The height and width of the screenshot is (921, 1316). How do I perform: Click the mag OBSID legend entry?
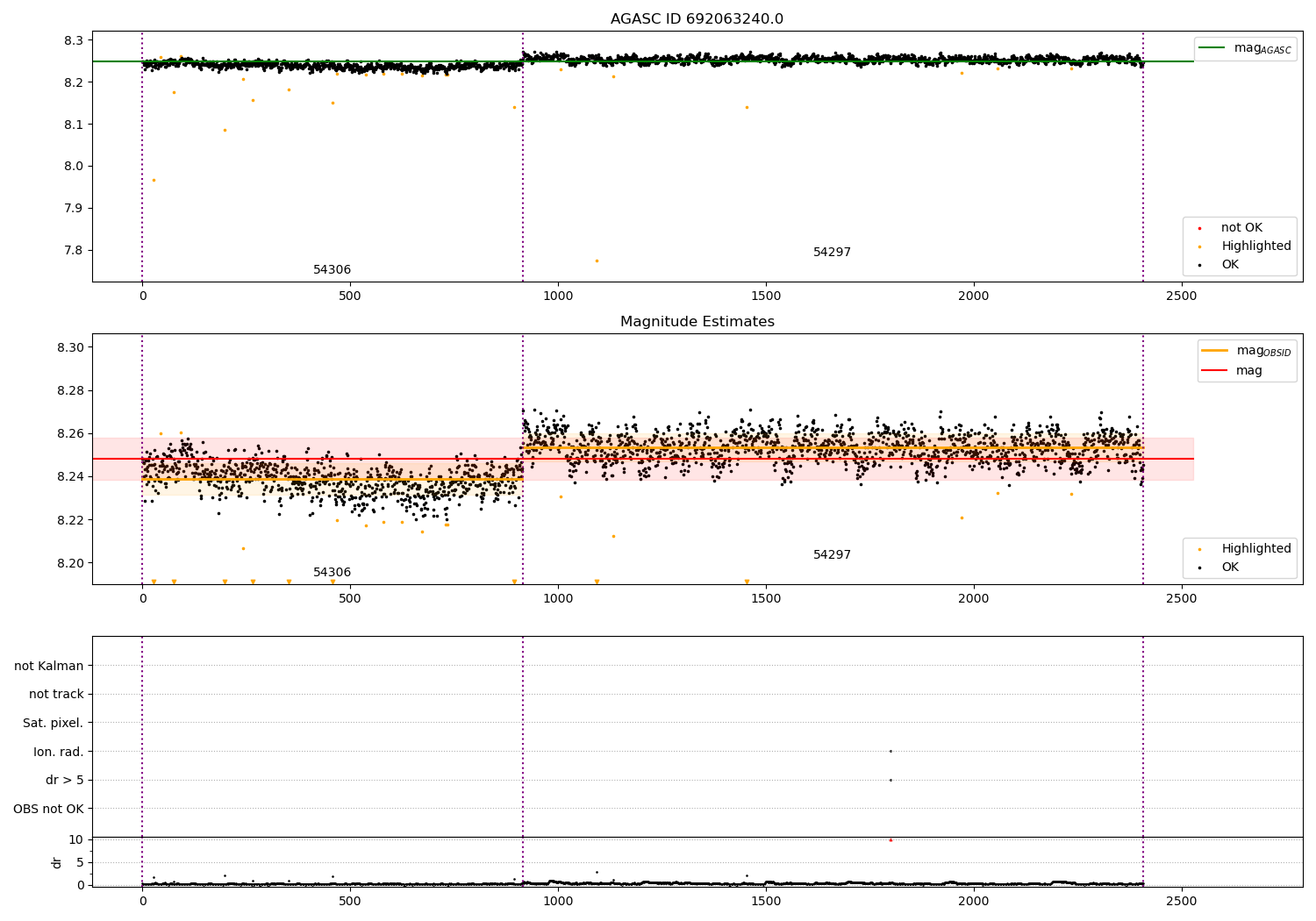[1247, 351]
